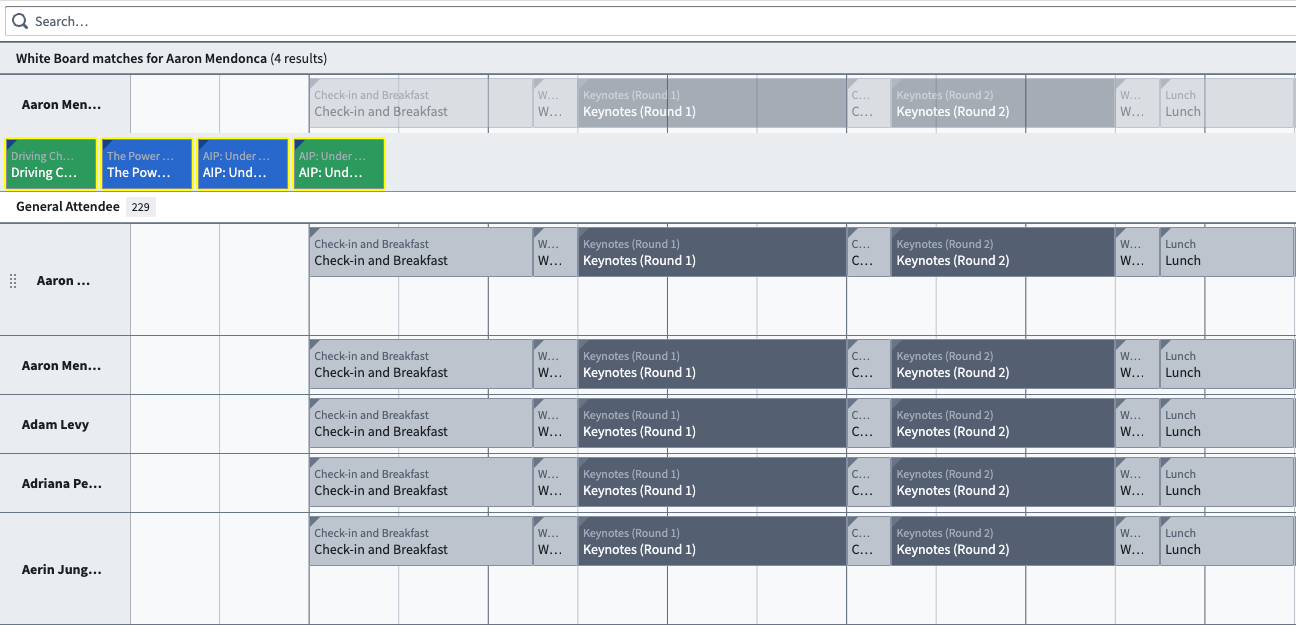Click Aaron Men… in the White Board matches row
Image resolution: width=1296 pixels, height=625 pixels.
coord(62,104)
